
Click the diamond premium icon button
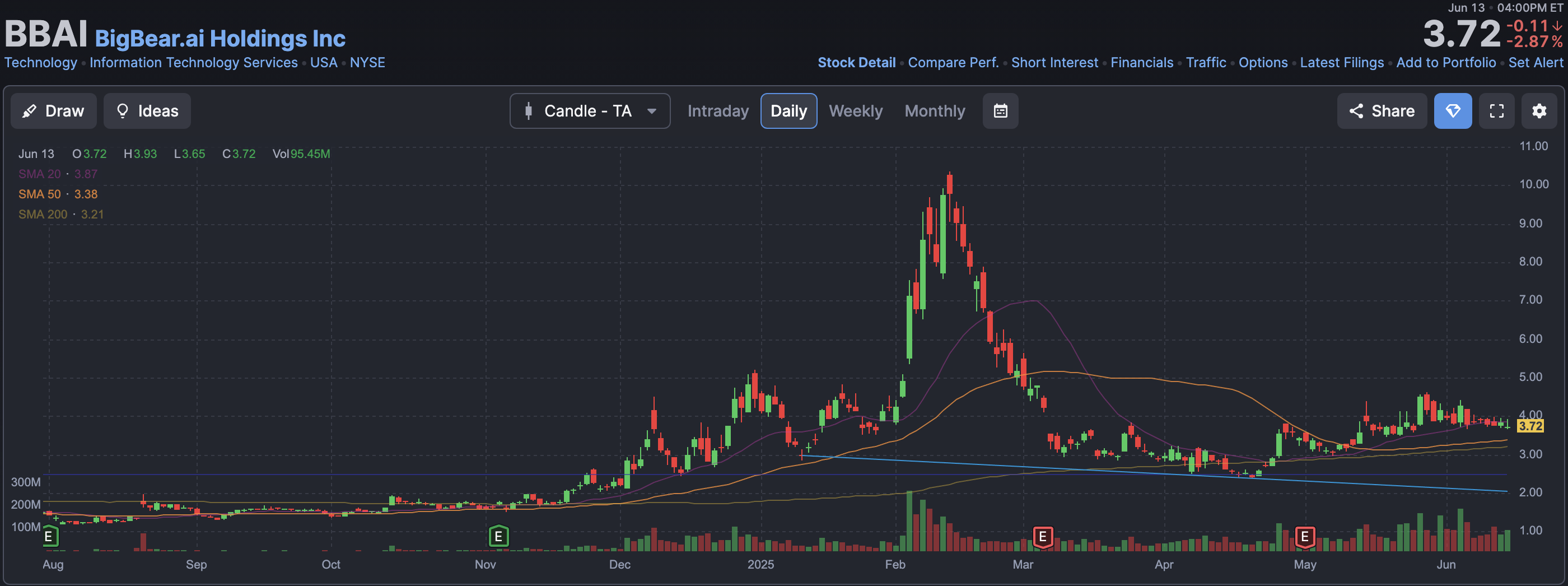pos(1452,111)
